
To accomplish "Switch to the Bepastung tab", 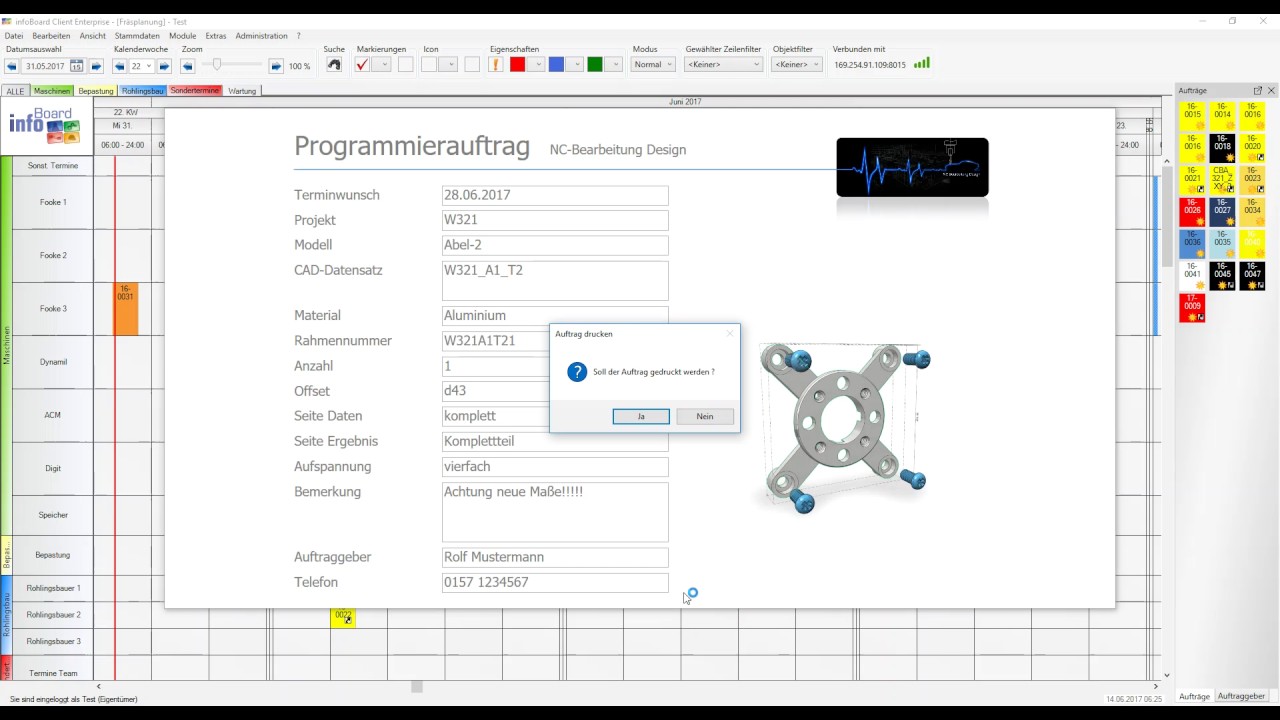I will [x=96, y=91].
